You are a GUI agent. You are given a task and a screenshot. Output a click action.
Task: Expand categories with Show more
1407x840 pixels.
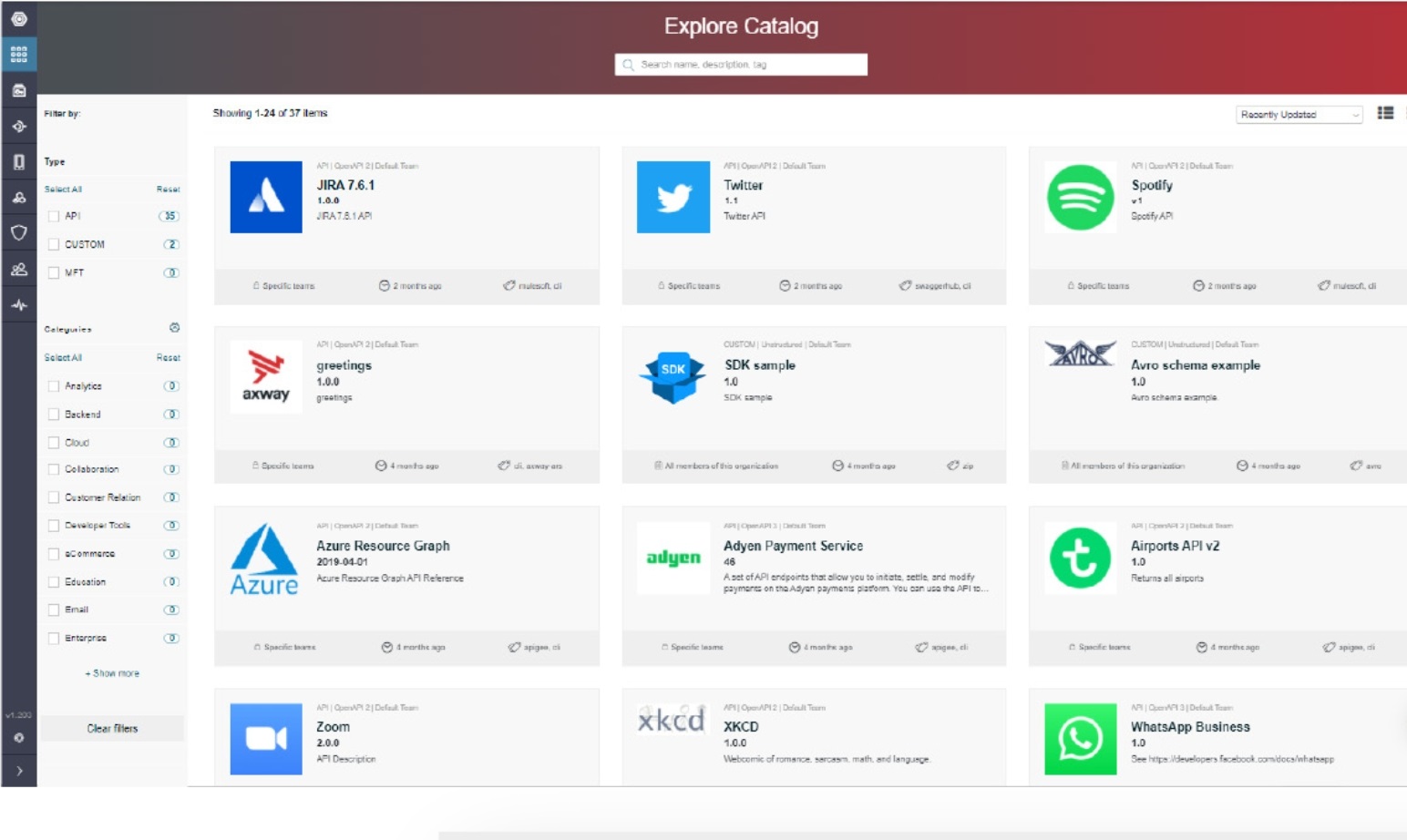112,673
